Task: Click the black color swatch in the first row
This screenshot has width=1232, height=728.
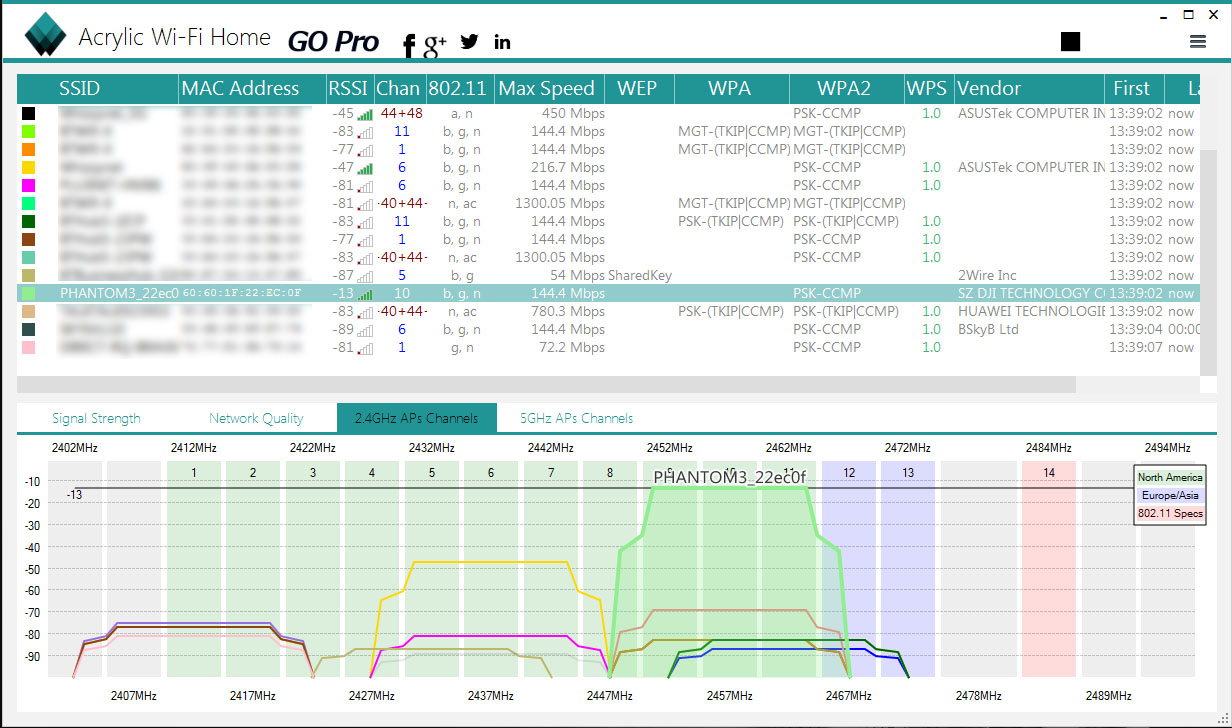Action: click(x=28, y=114)
